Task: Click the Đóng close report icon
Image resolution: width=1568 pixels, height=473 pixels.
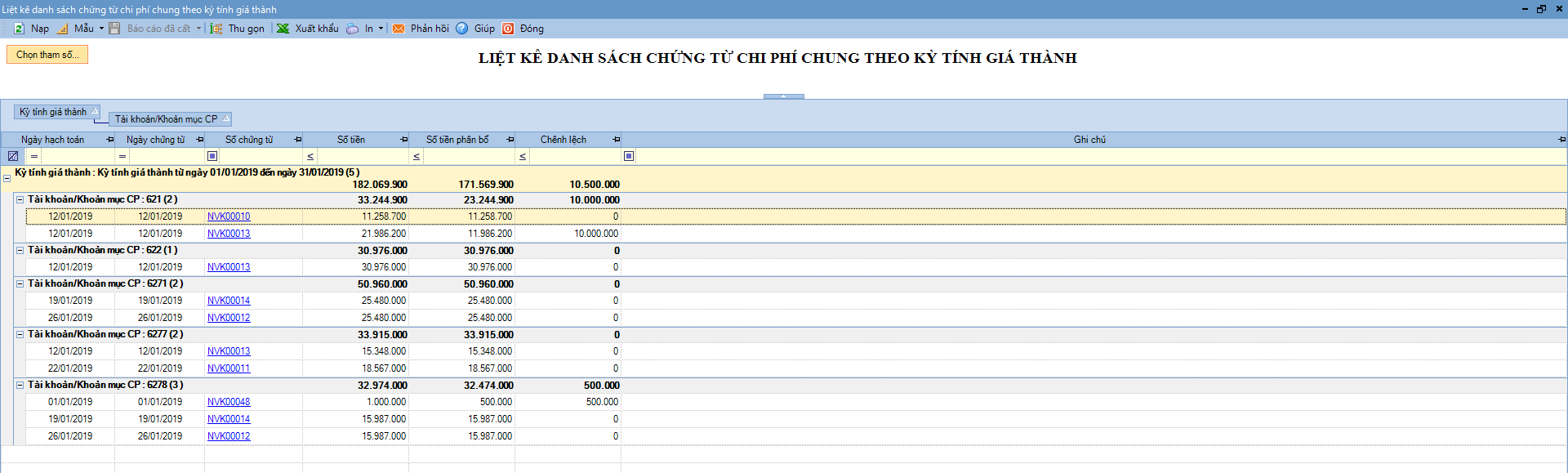Action: tap(508, 29)
